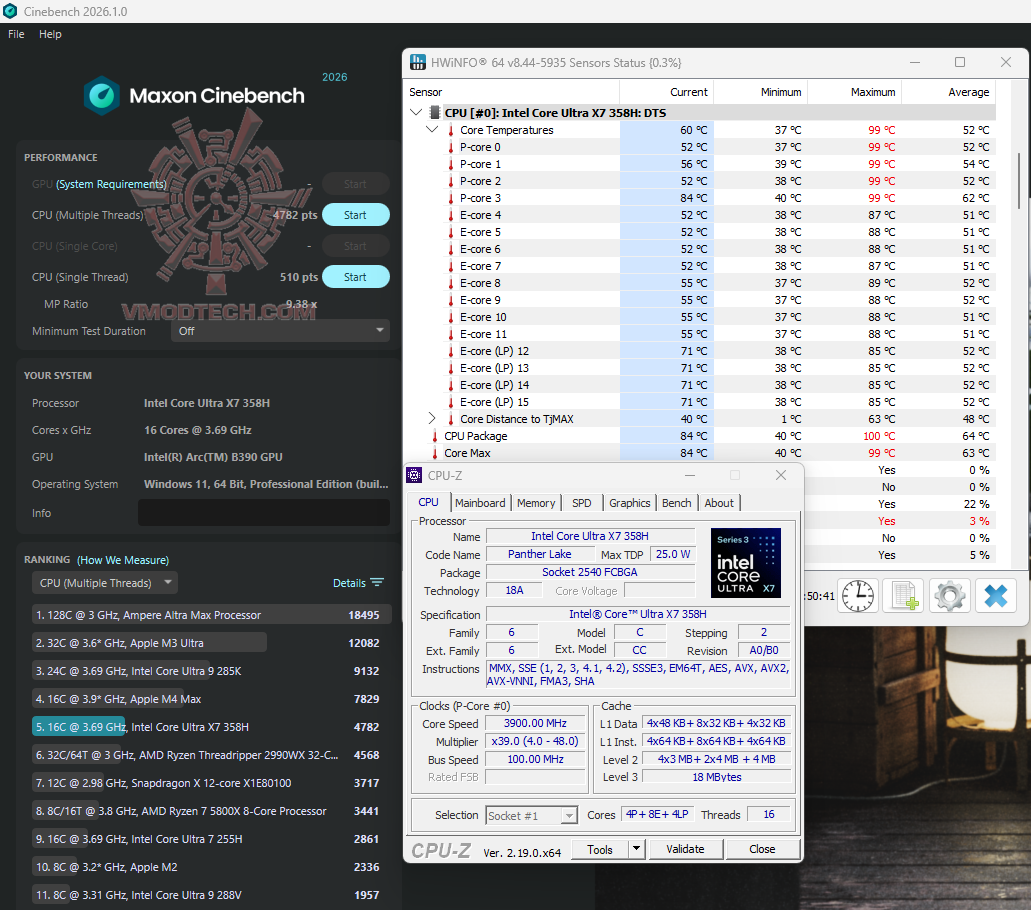1031x910 pixels.
Task: Click the Current column header
Action: click(667, 92)
